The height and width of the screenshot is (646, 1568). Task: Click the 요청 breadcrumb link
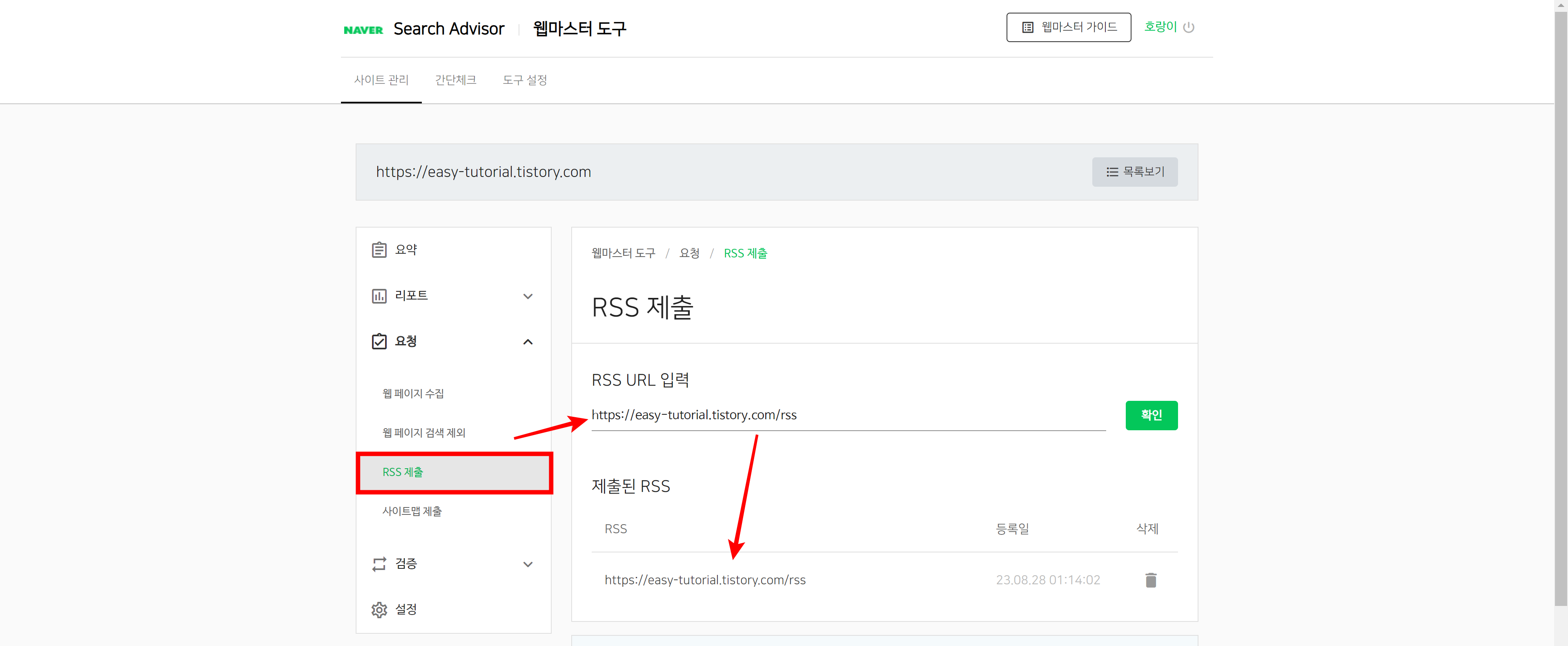pyautogui.click(x=689, y=253)
